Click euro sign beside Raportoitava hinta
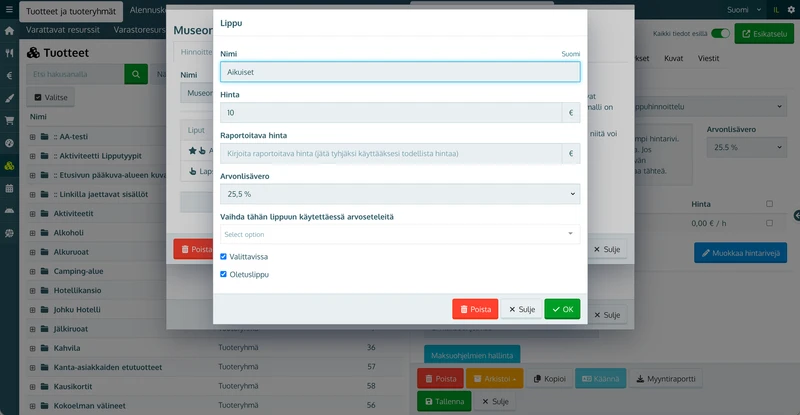Viewport: 800px width, 415px height. point(571,154)
